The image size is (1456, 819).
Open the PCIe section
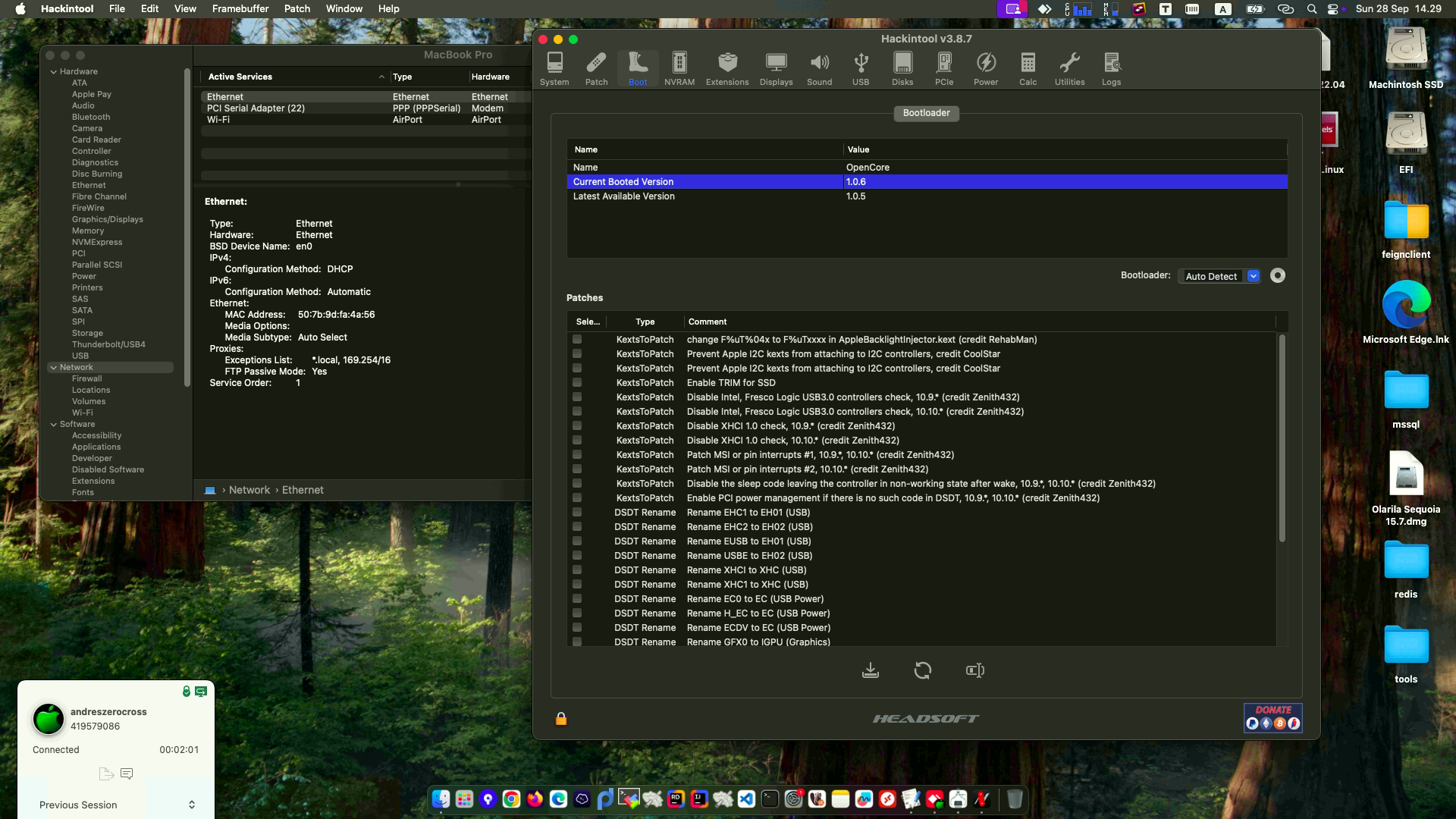pyautogui.click(x=944, y=68)
